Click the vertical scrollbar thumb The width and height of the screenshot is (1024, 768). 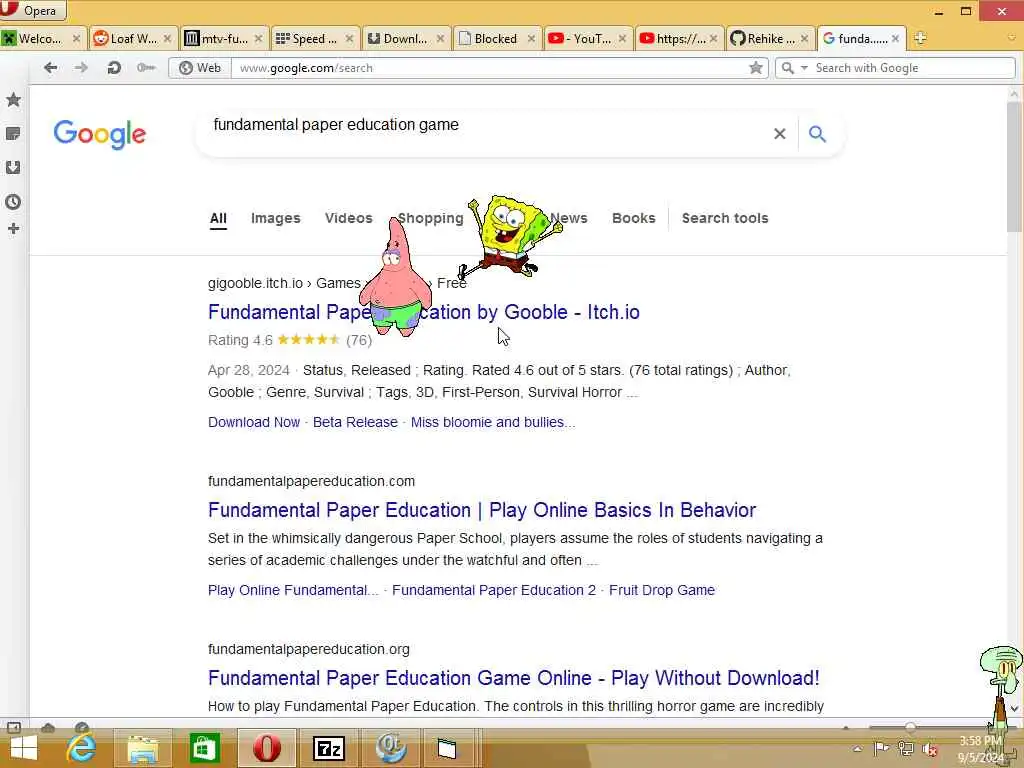click(1014, 167)
